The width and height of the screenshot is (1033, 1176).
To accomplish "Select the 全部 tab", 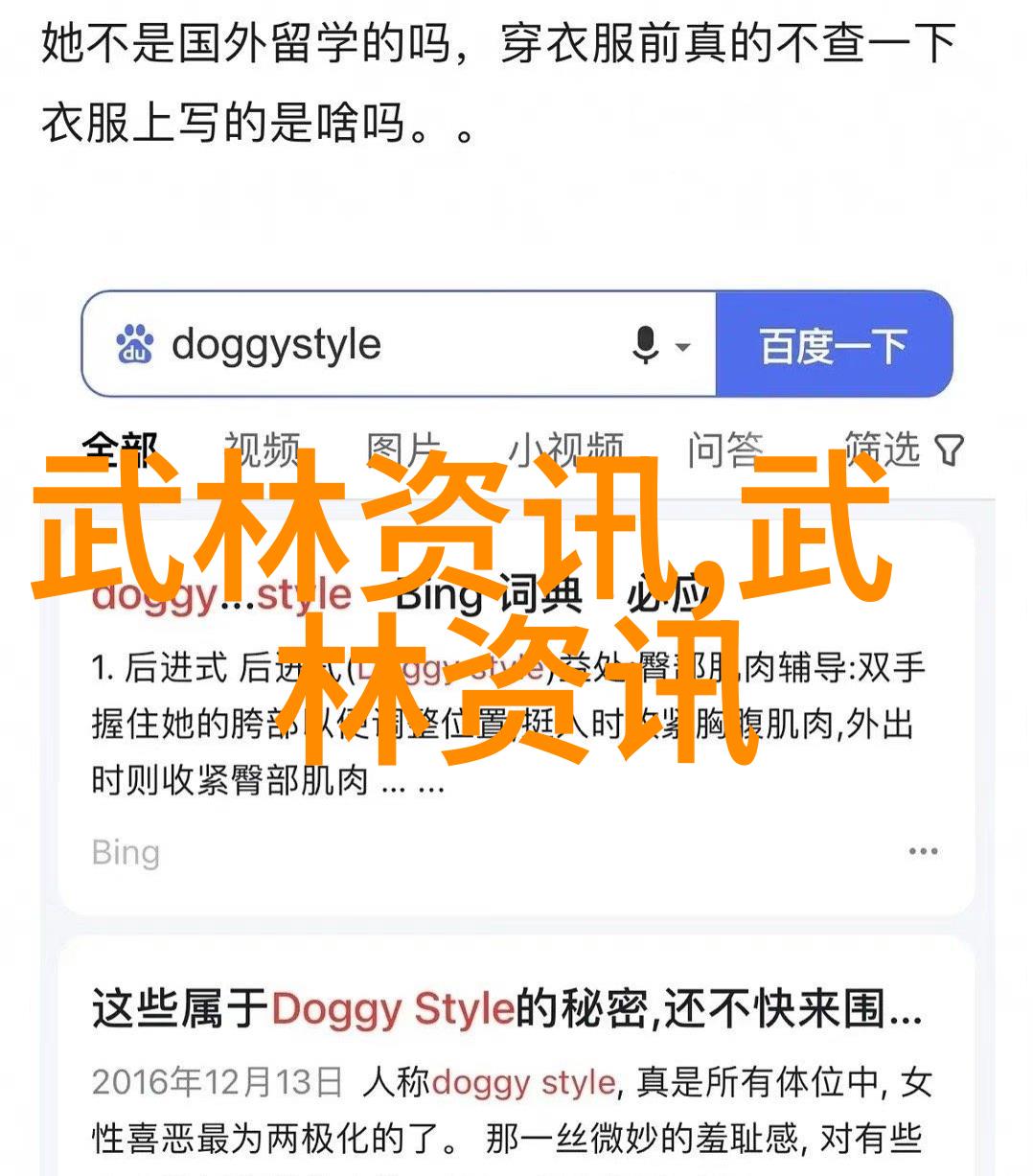I will [119, 450].
